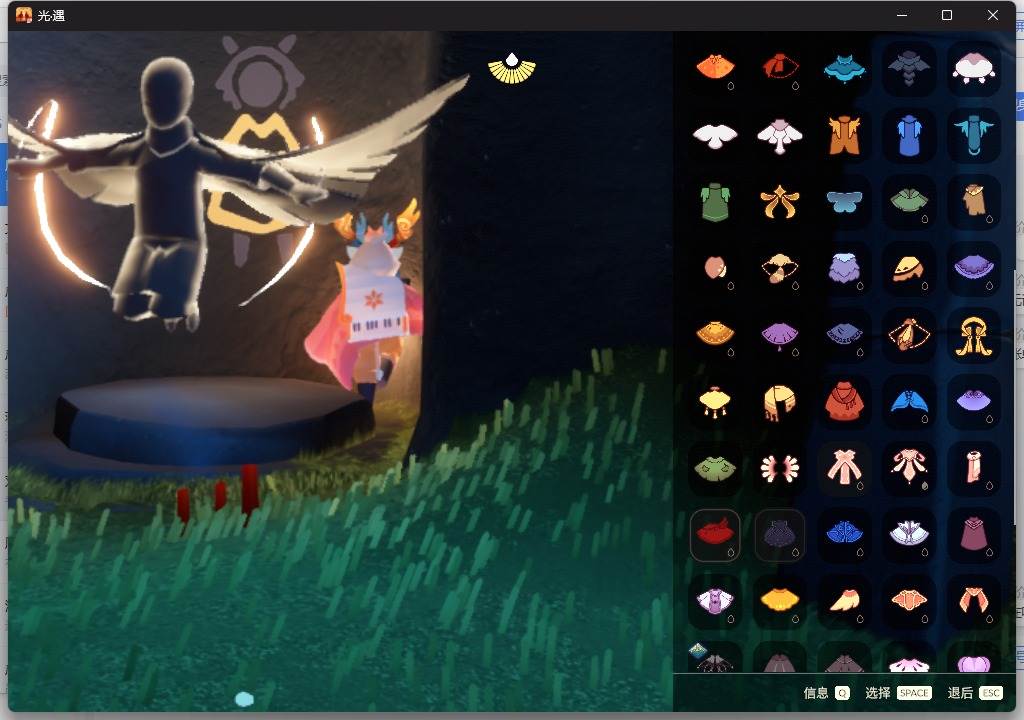Choose the orange tunic-style cape
This screenshot has width=1024, height=720.
844,134
